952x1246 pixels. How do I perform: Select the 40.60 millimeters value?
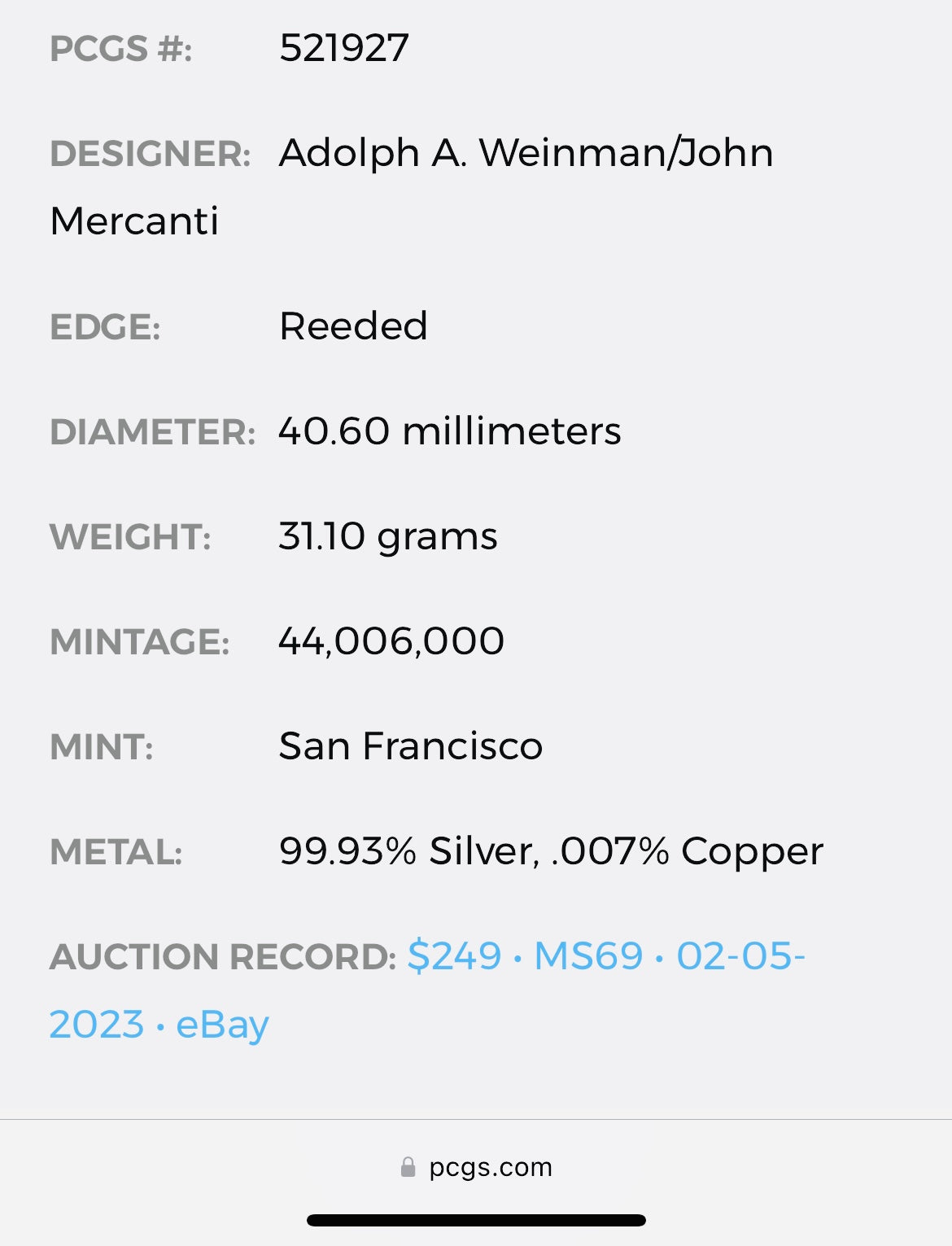coord(449,431)
